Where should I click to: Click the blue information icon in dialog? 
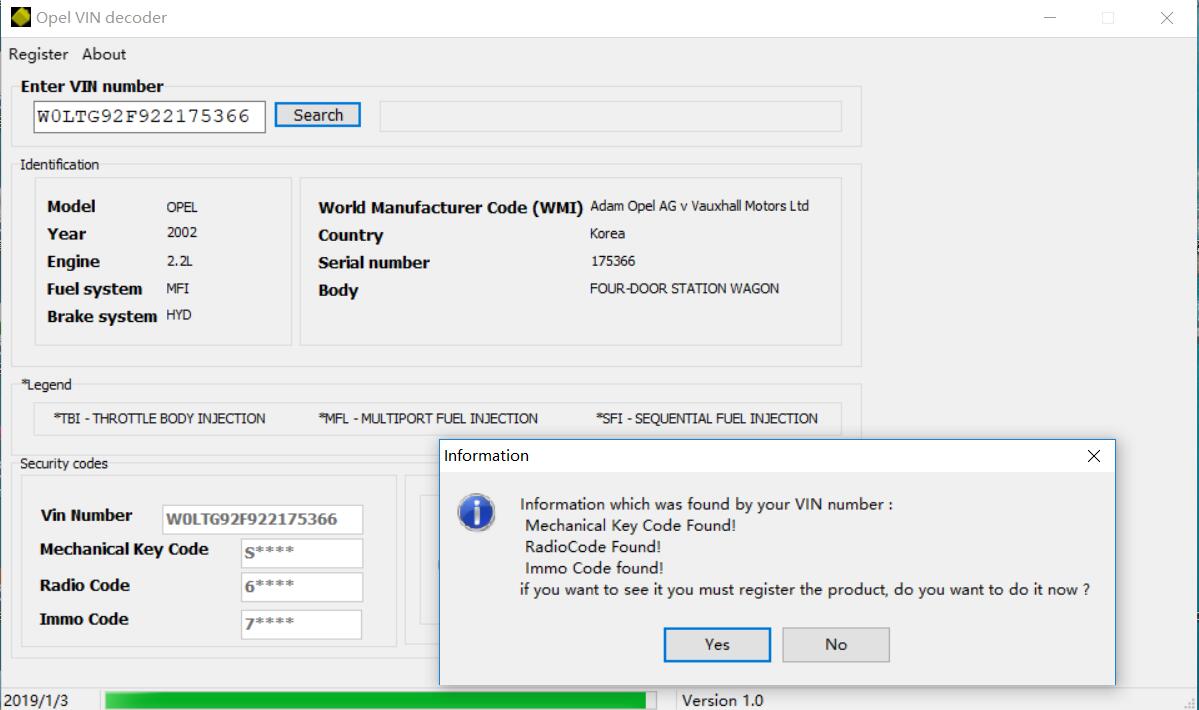[476, 512]
